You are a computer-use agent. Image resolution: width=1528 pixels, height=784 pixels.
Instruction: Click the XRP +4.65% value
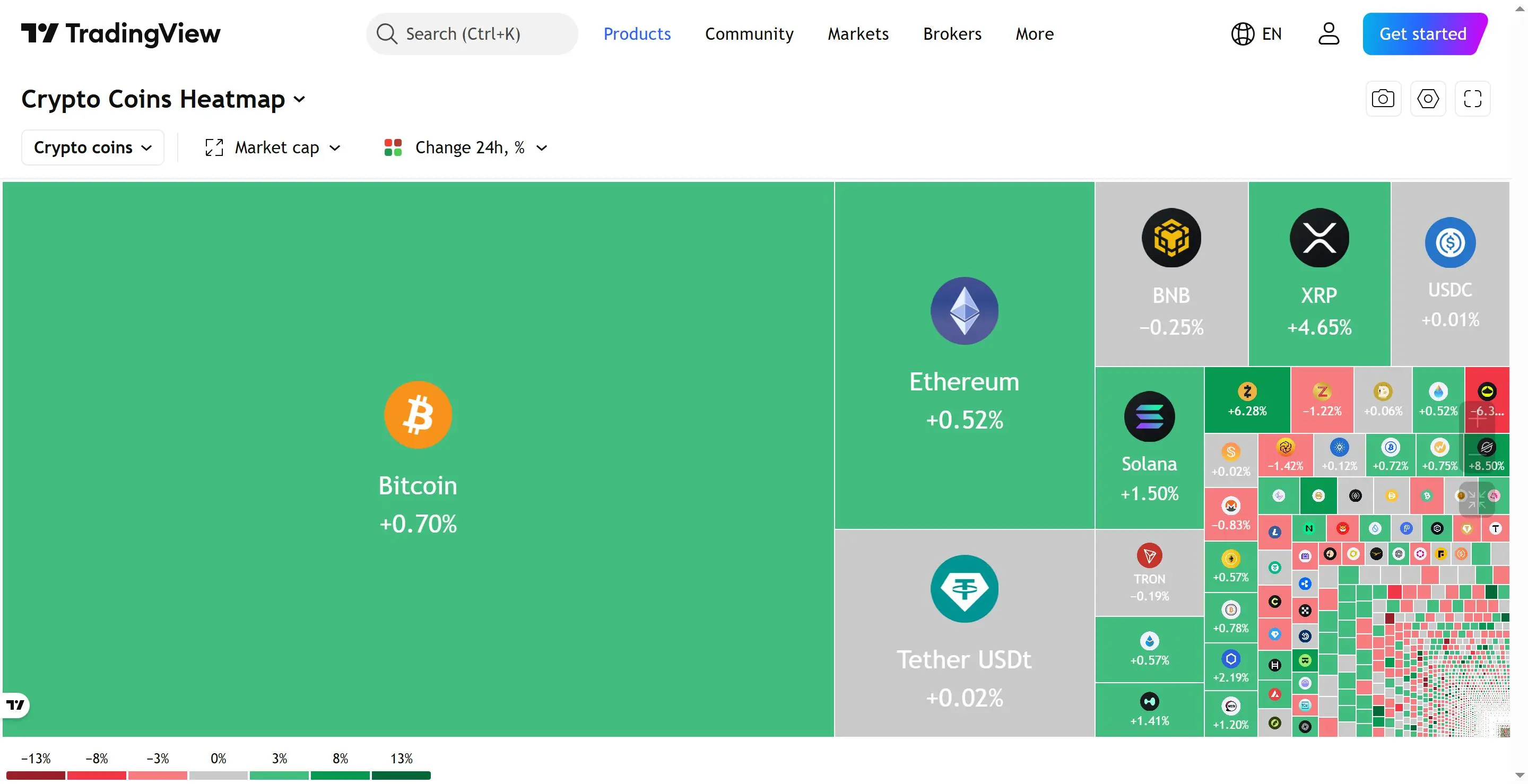coord(1320,327)
